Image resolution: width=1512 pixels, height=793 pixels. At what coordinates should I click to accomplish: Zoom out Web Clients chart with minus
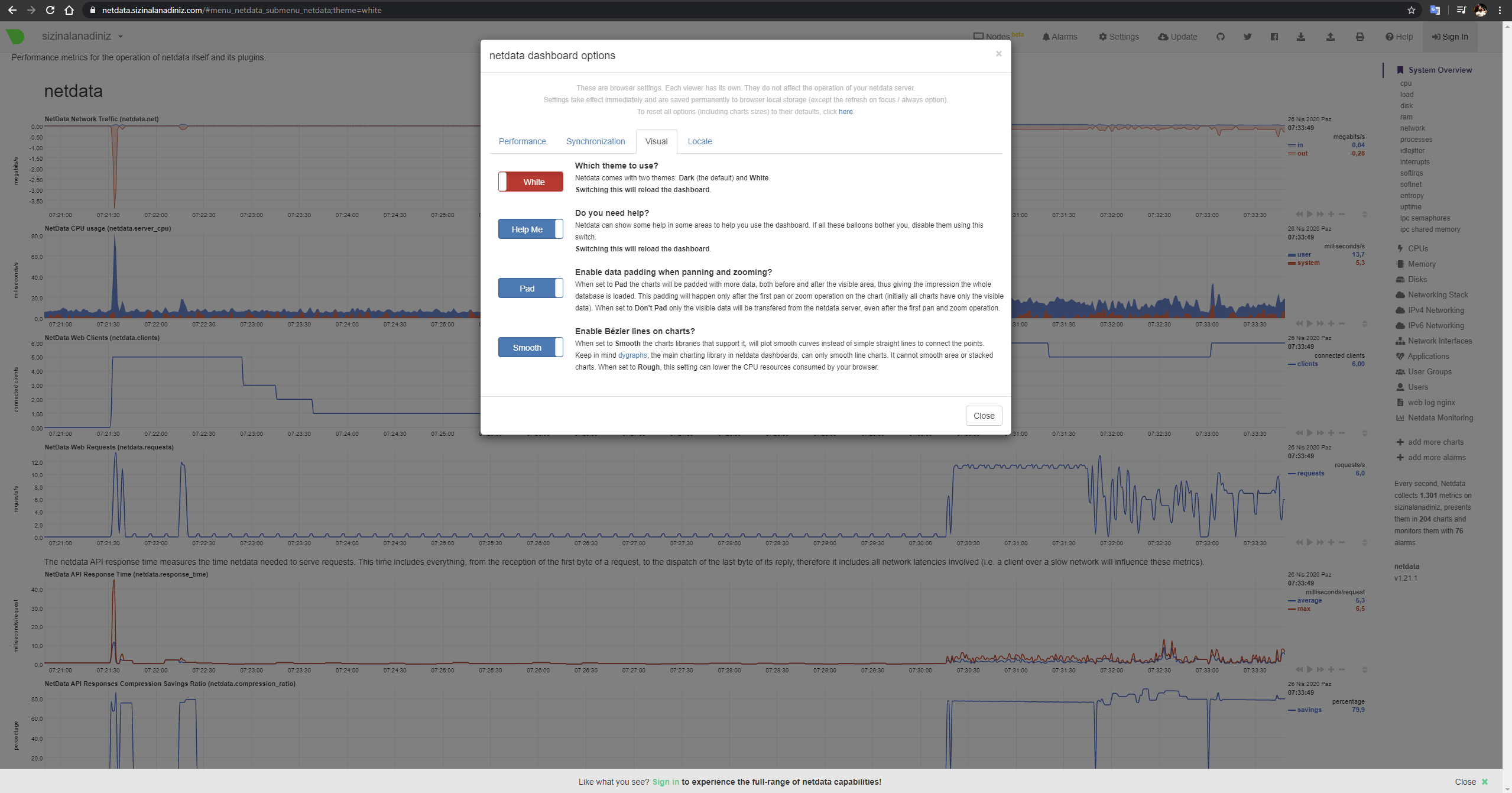point(1342,433)
